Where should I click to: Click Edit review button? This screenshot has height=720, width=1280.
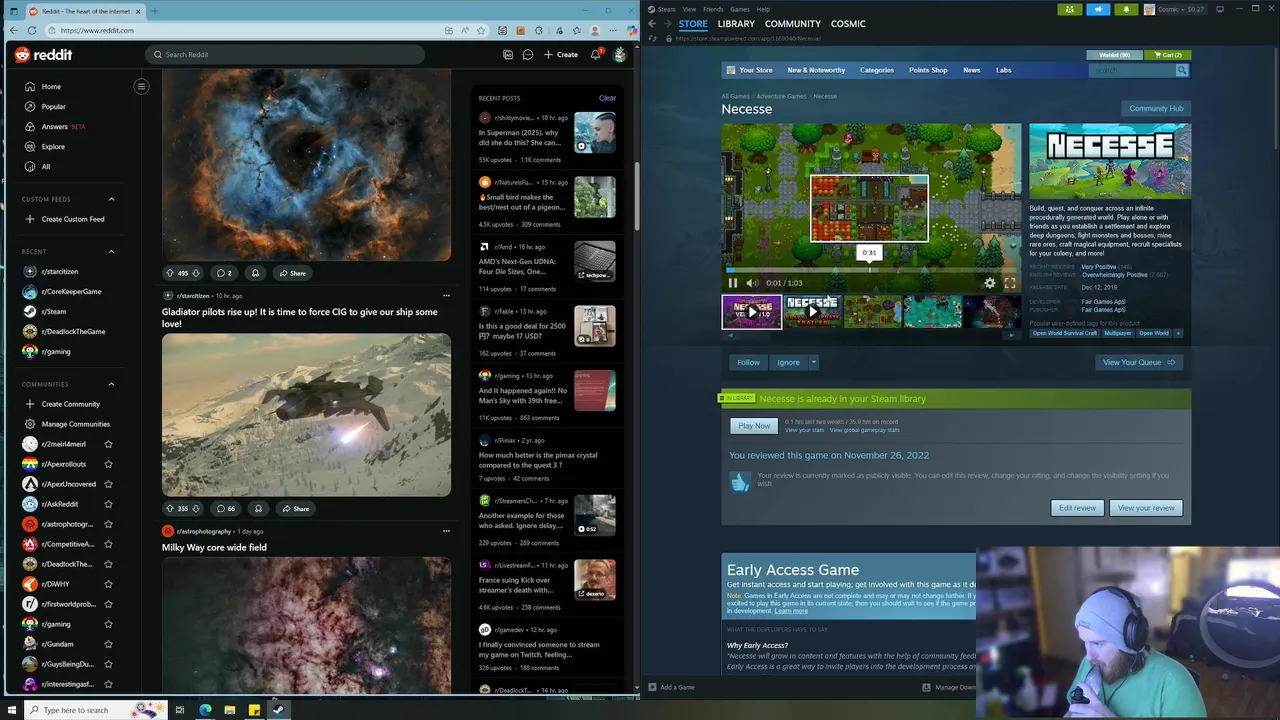click(1077, 508)
